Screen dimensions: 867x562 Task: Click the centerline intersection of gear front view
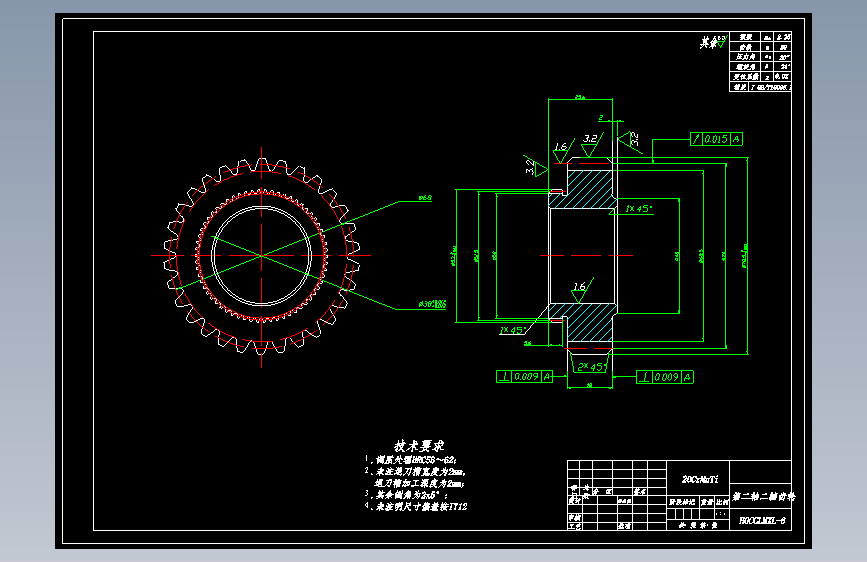pos(262,256)
